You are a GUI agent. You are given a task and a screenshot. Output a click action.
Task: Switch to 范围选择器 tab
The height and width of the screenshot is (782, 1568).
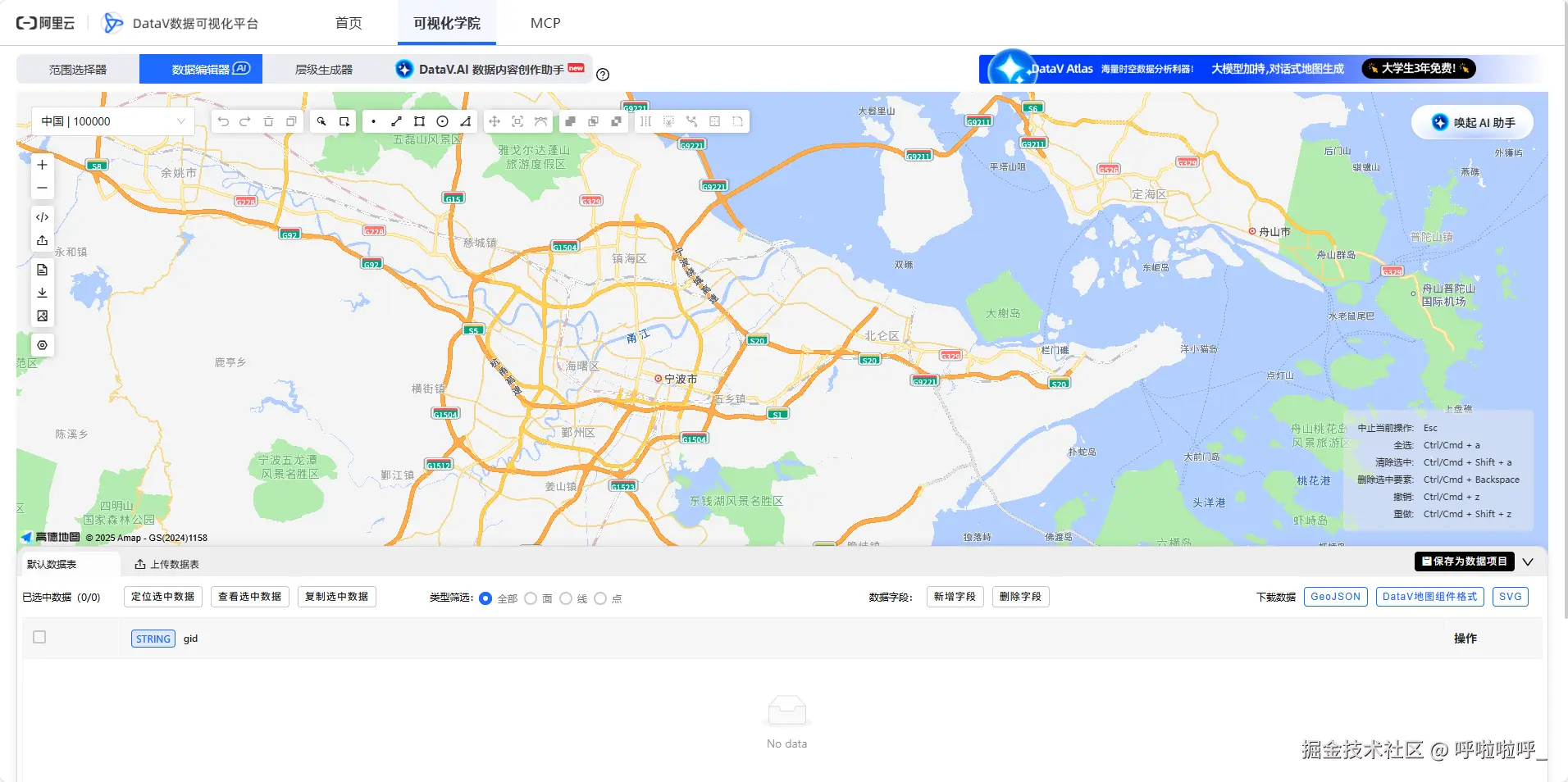tap(78, 70)
